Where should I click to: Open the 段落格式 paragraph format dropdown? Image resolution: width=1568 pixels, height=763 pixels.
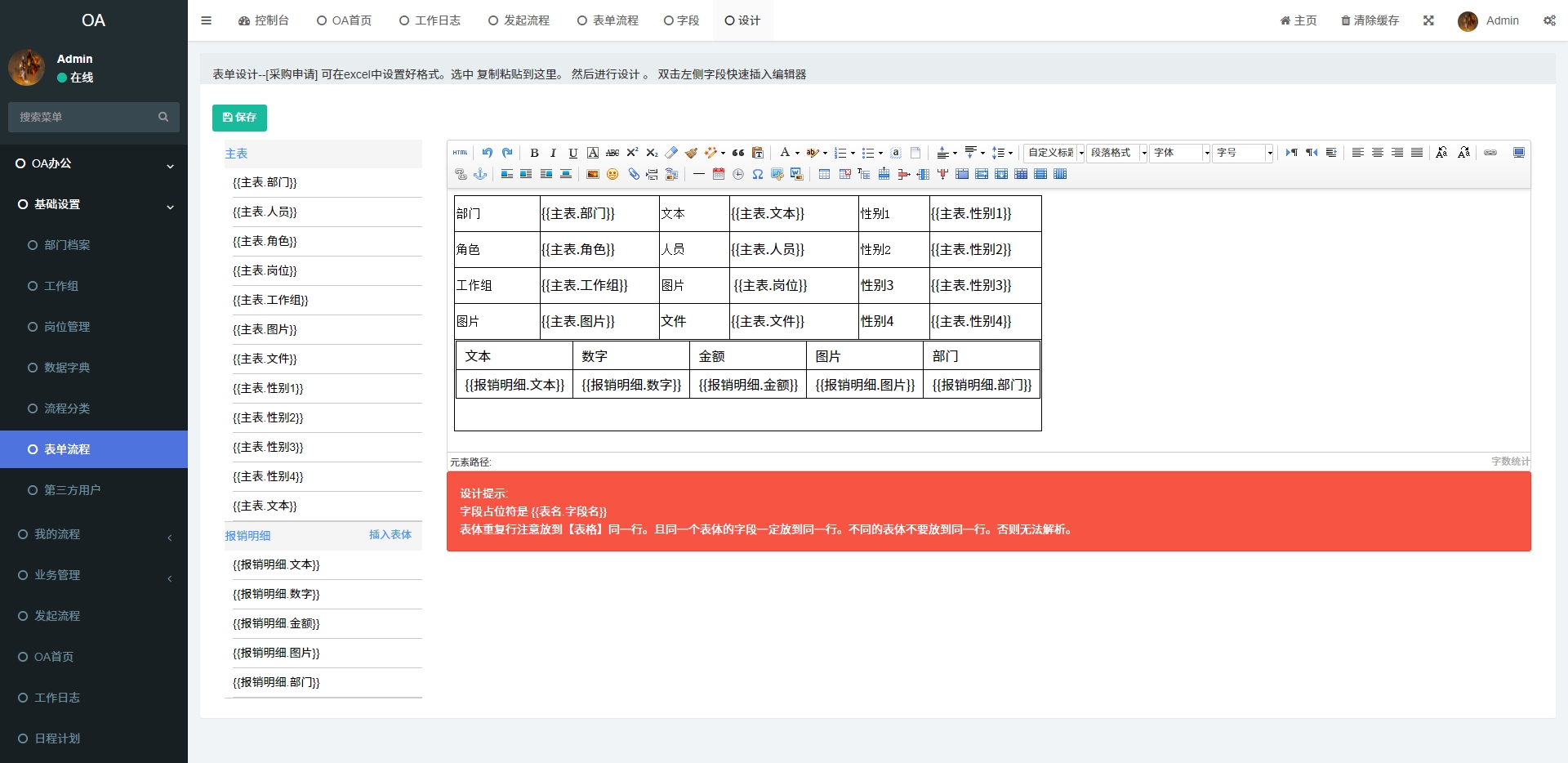1117,153
